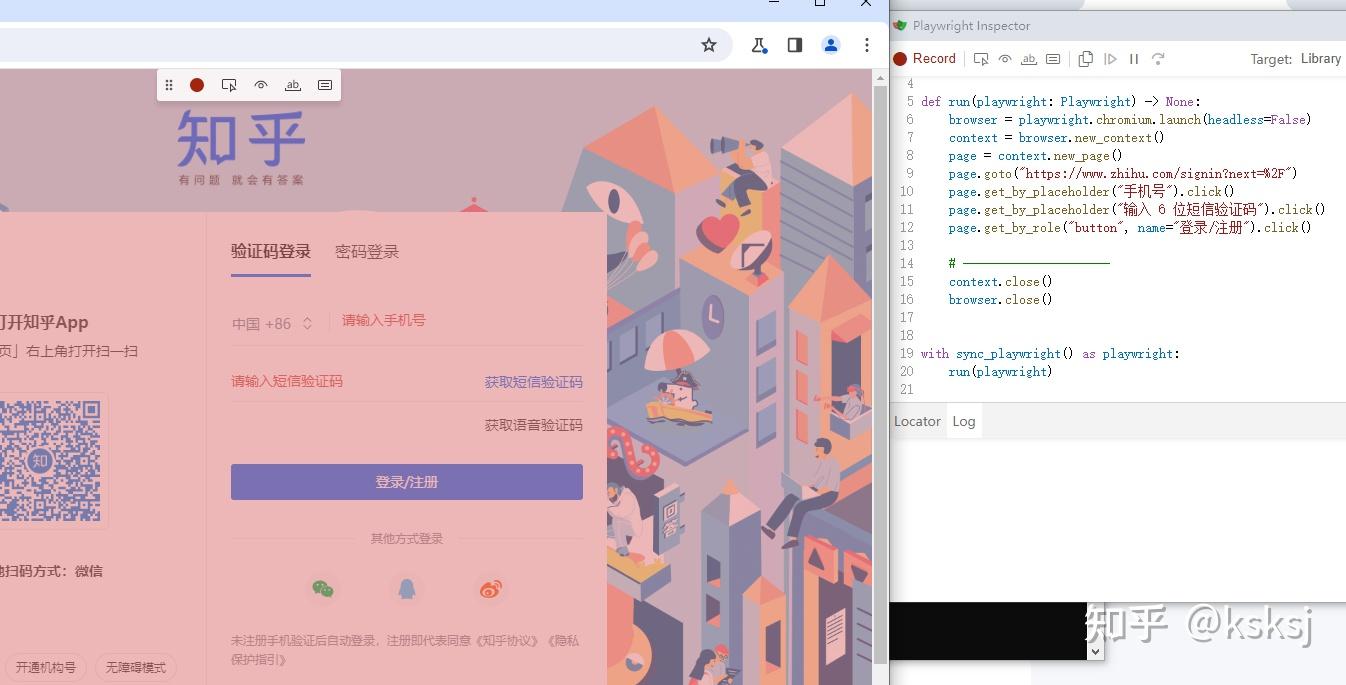The image size is (1346, 685).
Task: Open the Chrome side panel icon
Action: [x=795, y=45]
